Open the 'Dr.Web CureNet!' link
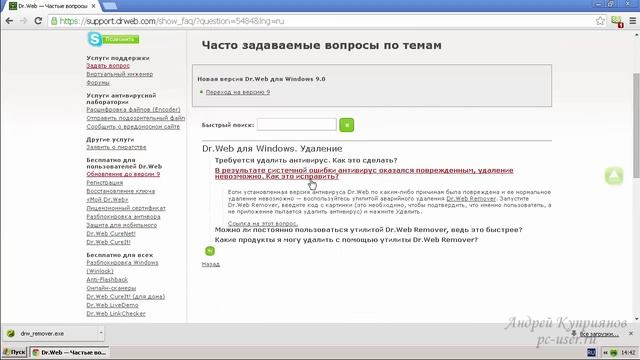640x360 pixels. (111, 234)
